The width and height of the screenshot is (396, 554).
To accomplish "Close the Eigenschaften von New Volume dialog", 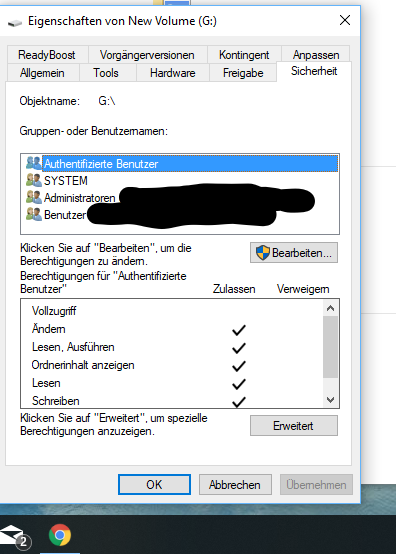I will pyautogui.click(x=345, y=20).
